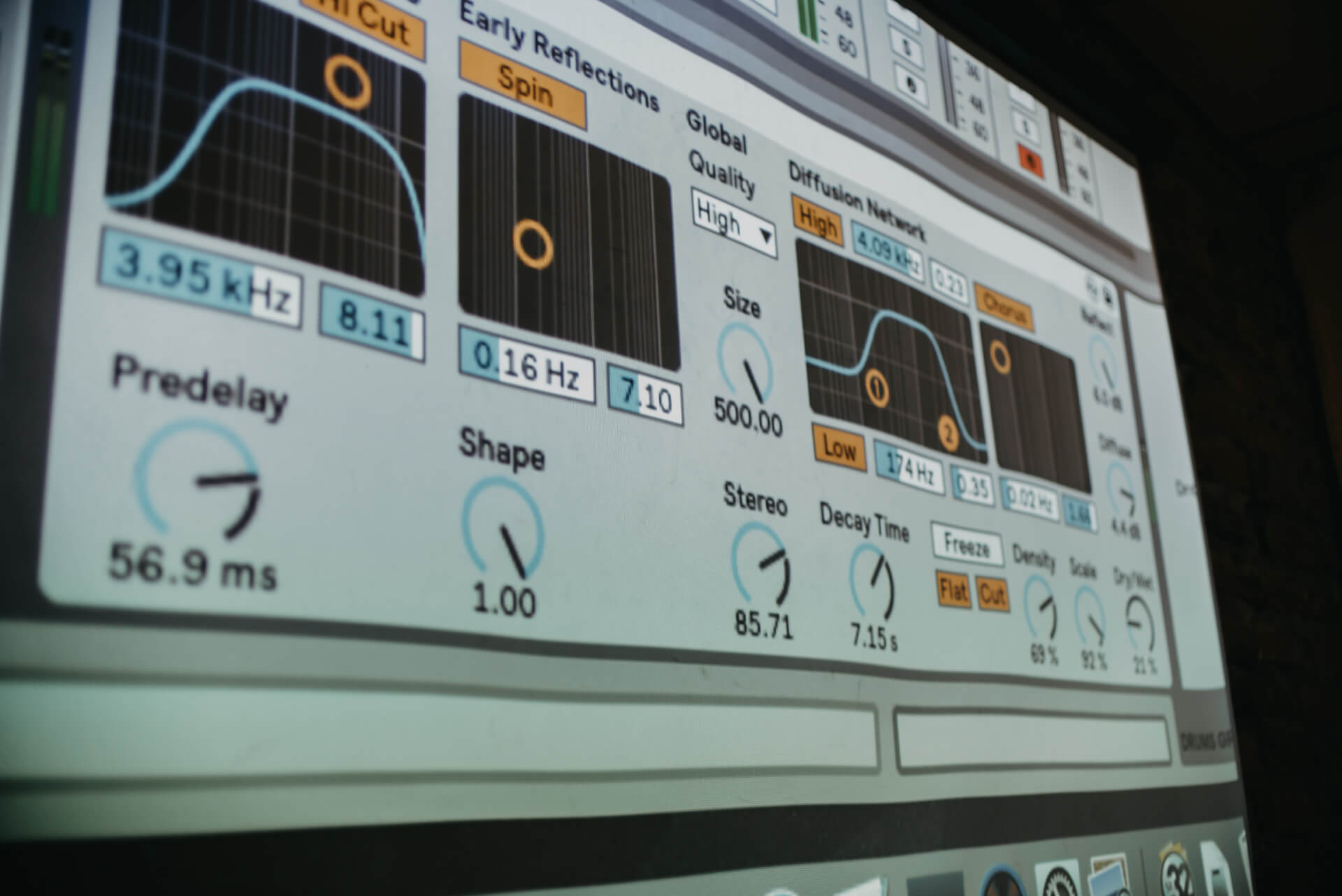Click the Predelay knob

(x=196, y=479)
